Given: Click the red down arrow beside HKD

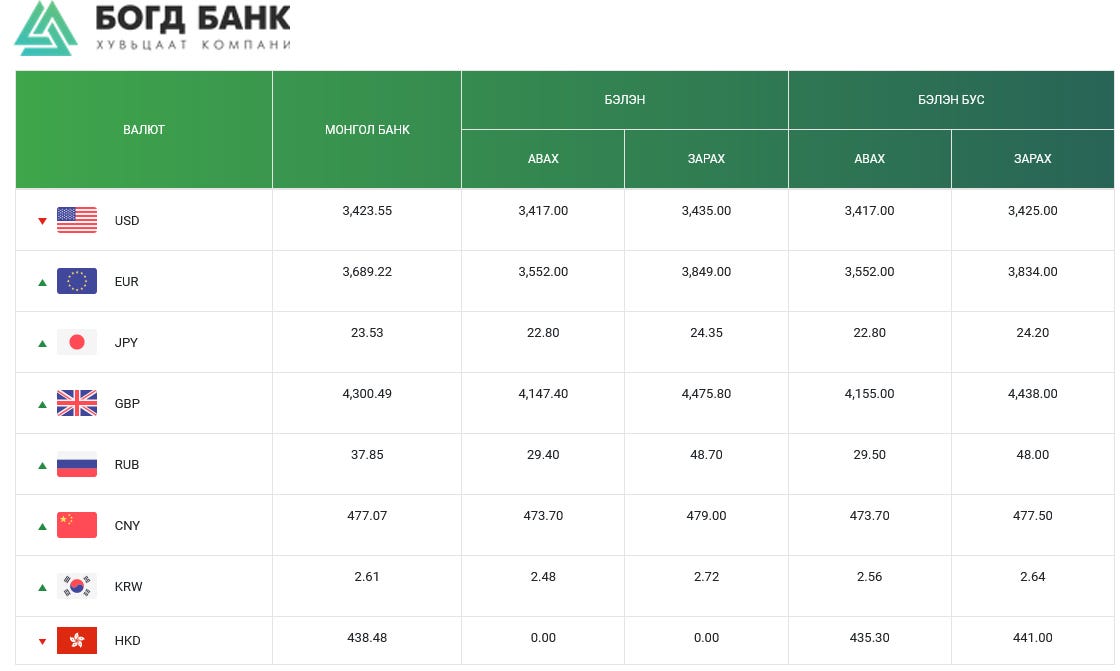Looking at the screenshot, I should [42, 641].
